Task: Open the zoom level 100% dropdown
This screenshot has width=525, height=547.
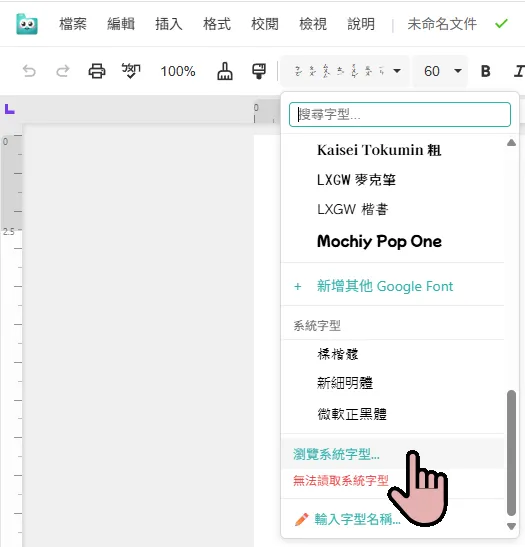Action: [x=178, y=71]
